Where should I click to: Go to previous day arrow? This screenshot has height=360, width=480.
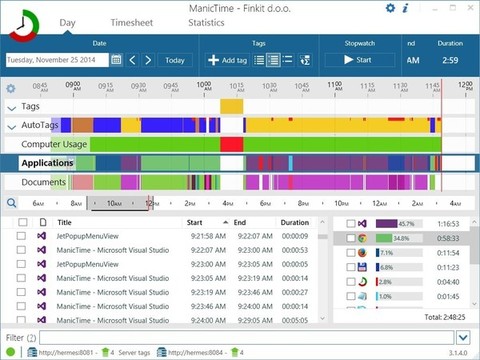pos(132,60)
